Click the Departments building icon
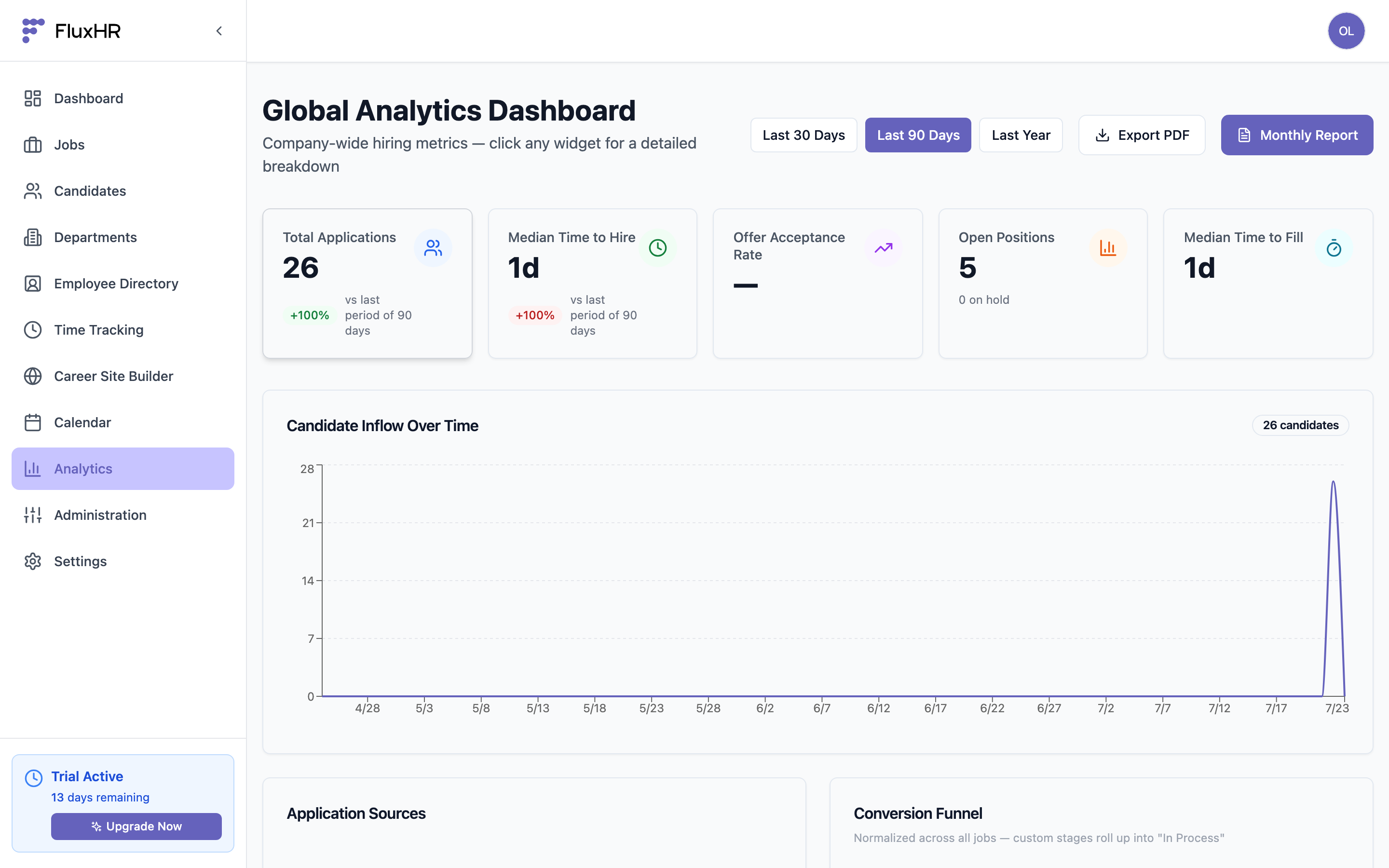Viewport: 1389px width, 868px height. (x=33, y=237)
